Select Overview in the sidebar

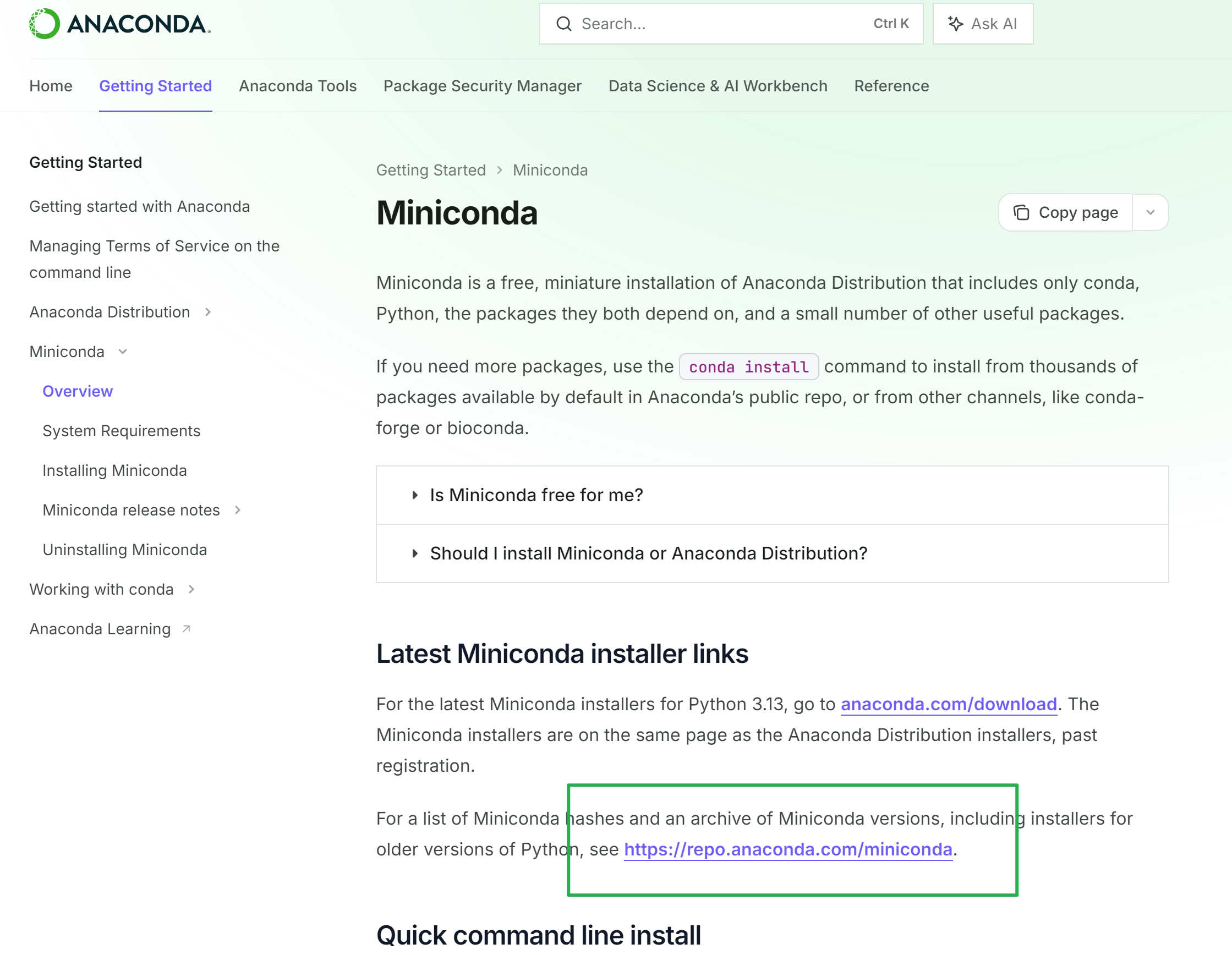click(x=78, y=392)
